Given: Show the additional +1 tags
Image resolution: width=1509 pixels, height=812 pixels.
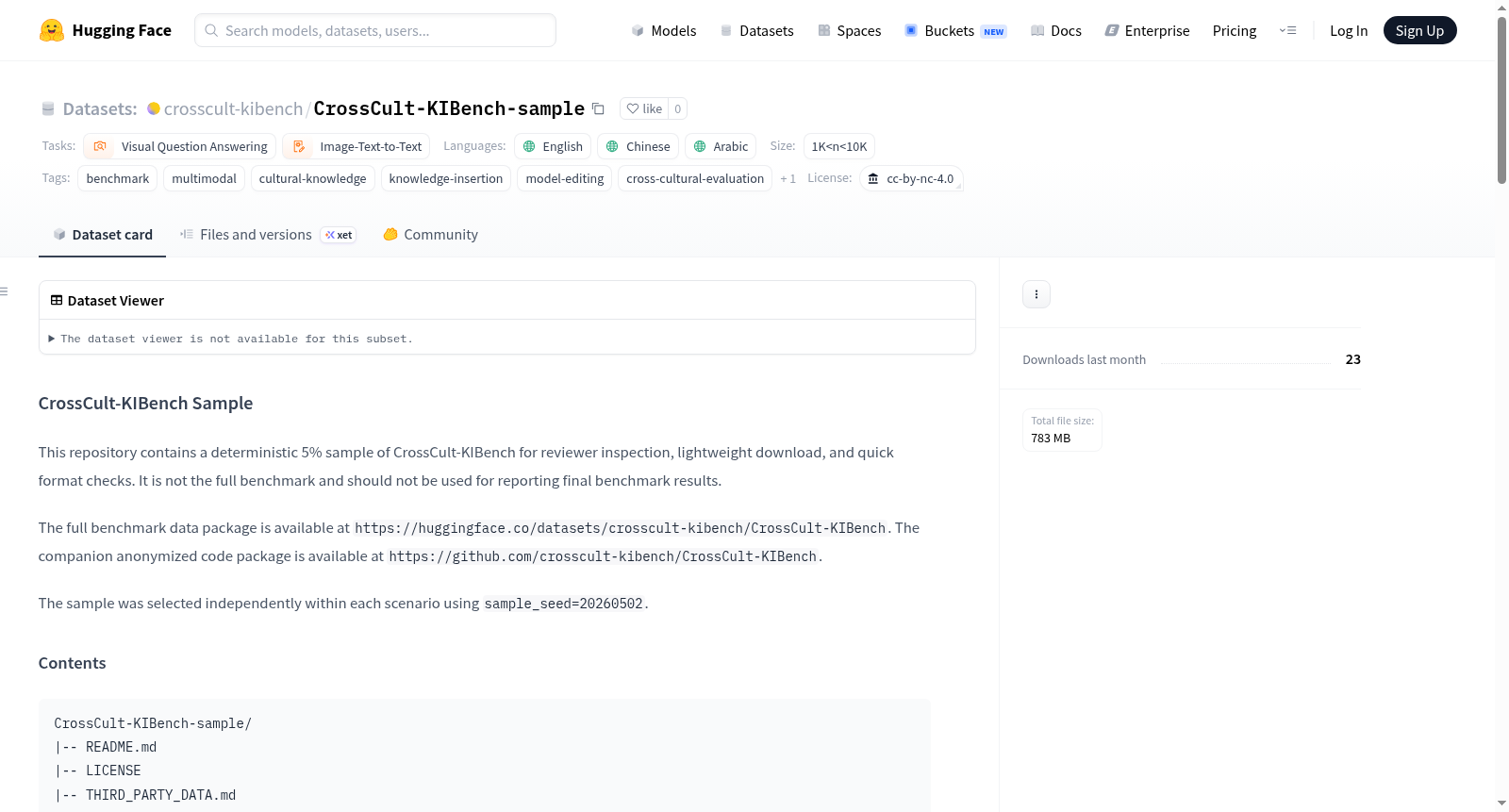Looking at the screenshot, I should click(788, 178).
